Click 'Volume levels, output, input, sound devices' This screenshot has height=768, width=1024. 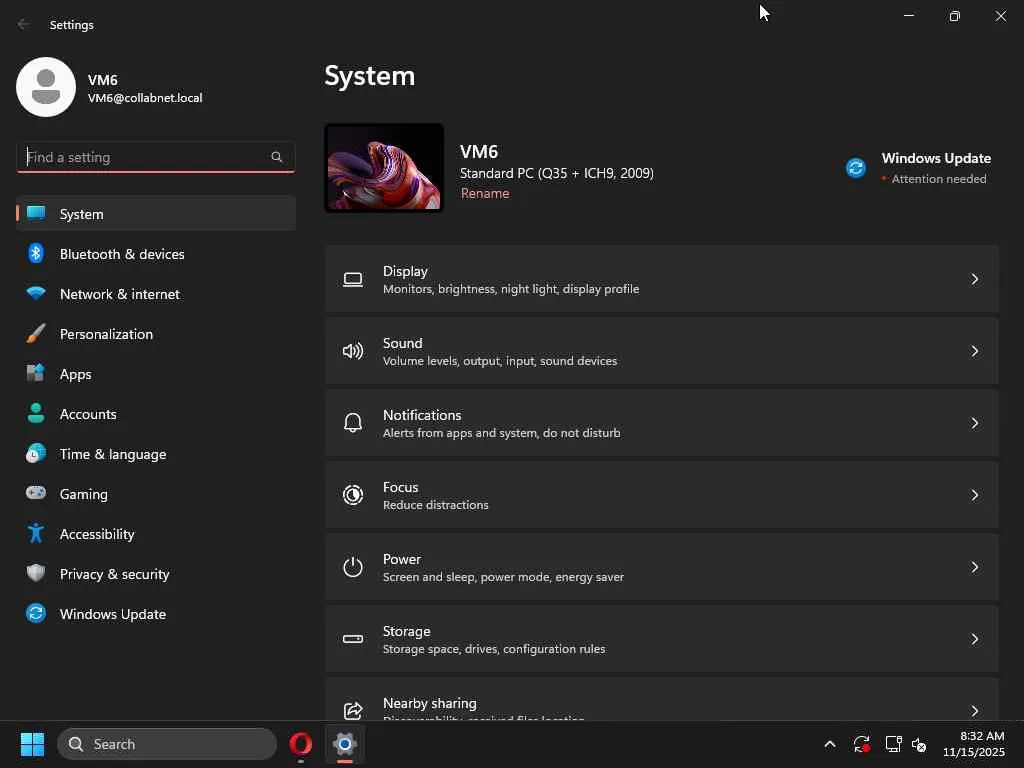[500, 361]
